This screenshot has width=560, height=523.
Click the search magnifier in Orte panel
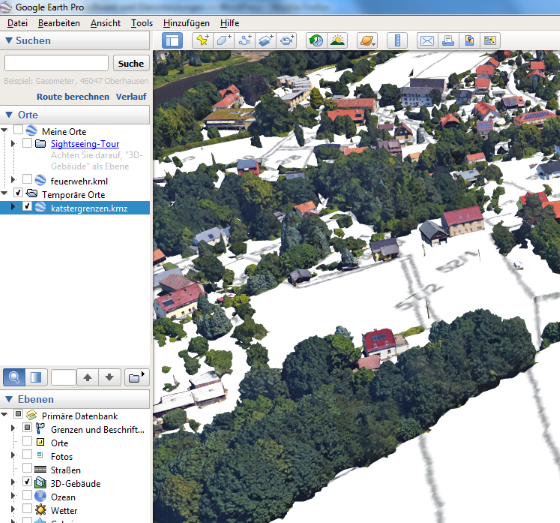point(14,377)
